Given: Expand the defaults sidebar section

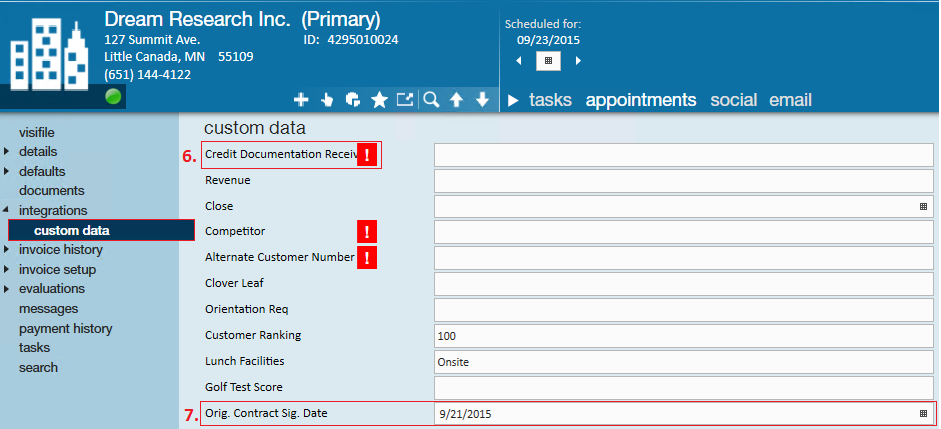Looking at the screenshot, I should [7, 172].
